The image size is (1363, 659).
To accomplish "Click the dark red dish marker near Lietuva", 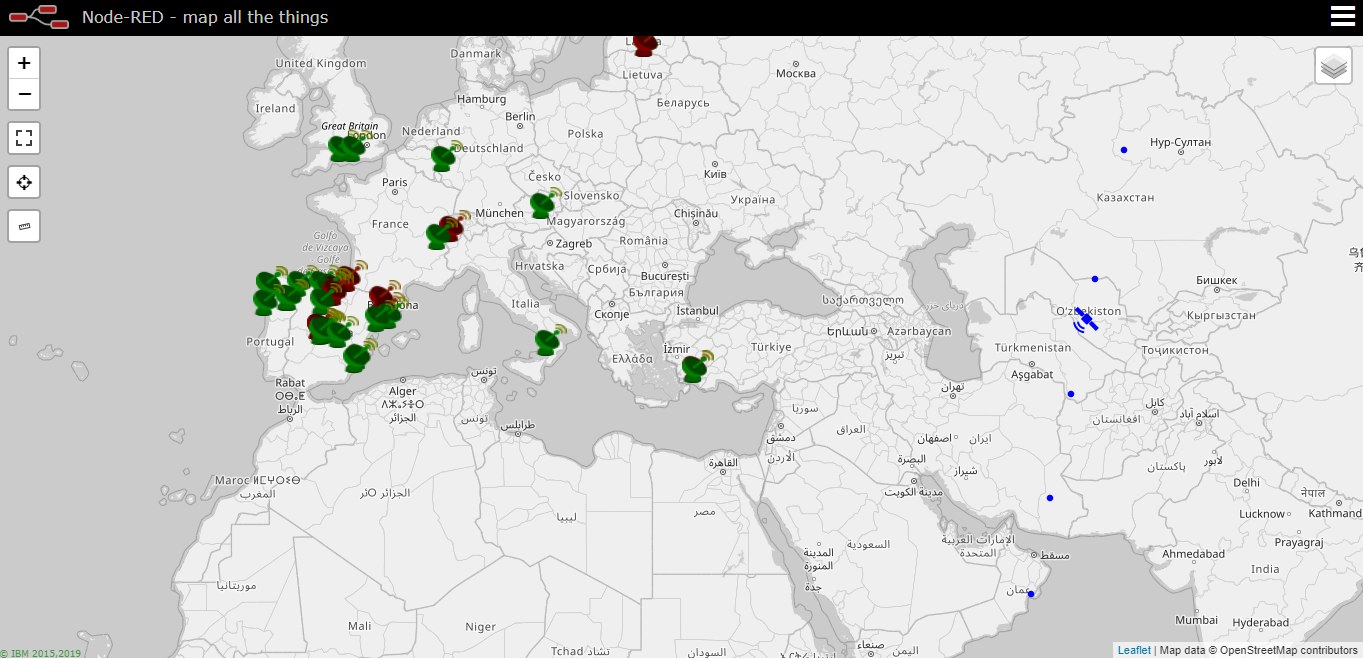I will pos(645,45).
